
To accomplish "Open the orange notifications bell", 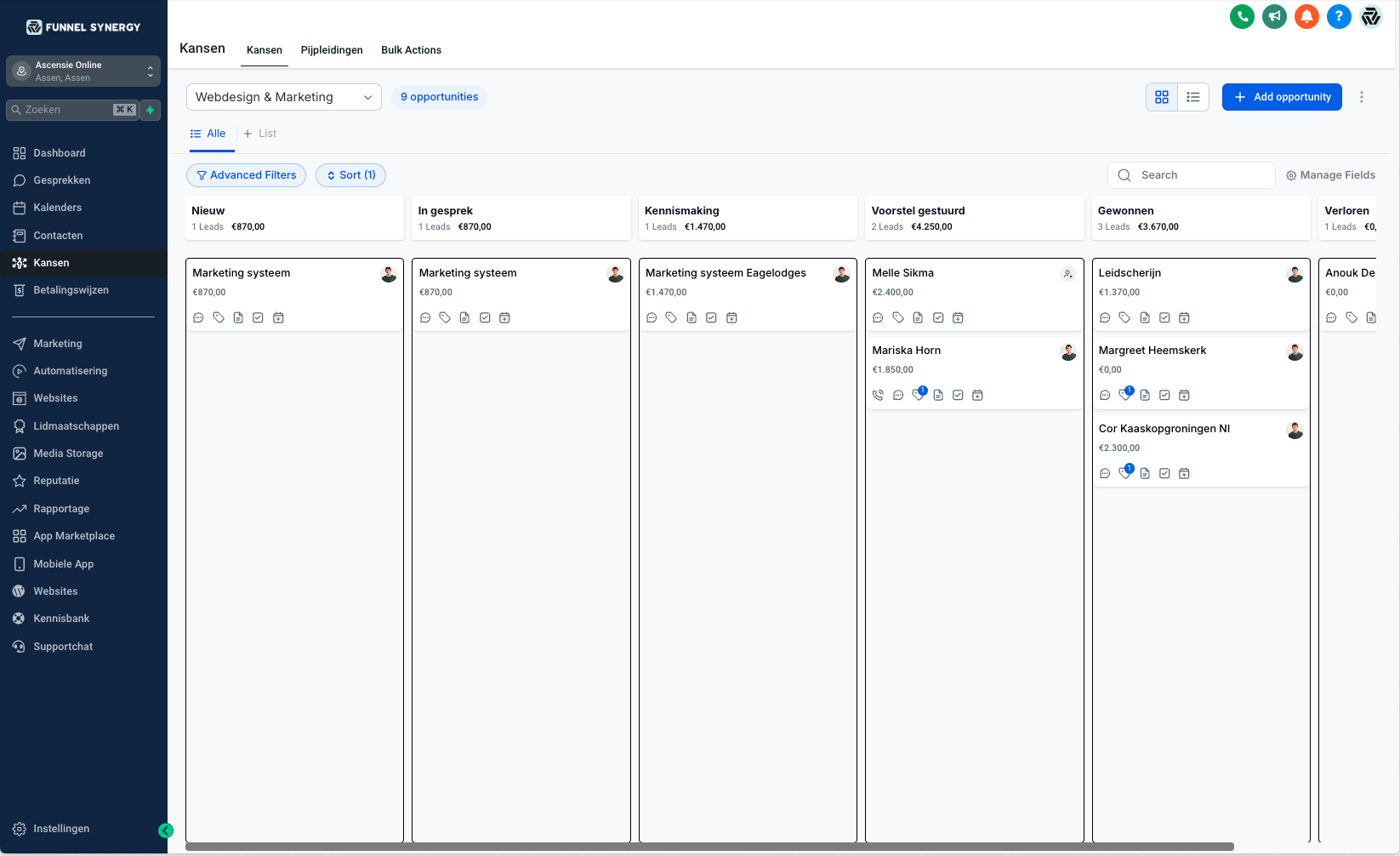I will [1306, 16].
